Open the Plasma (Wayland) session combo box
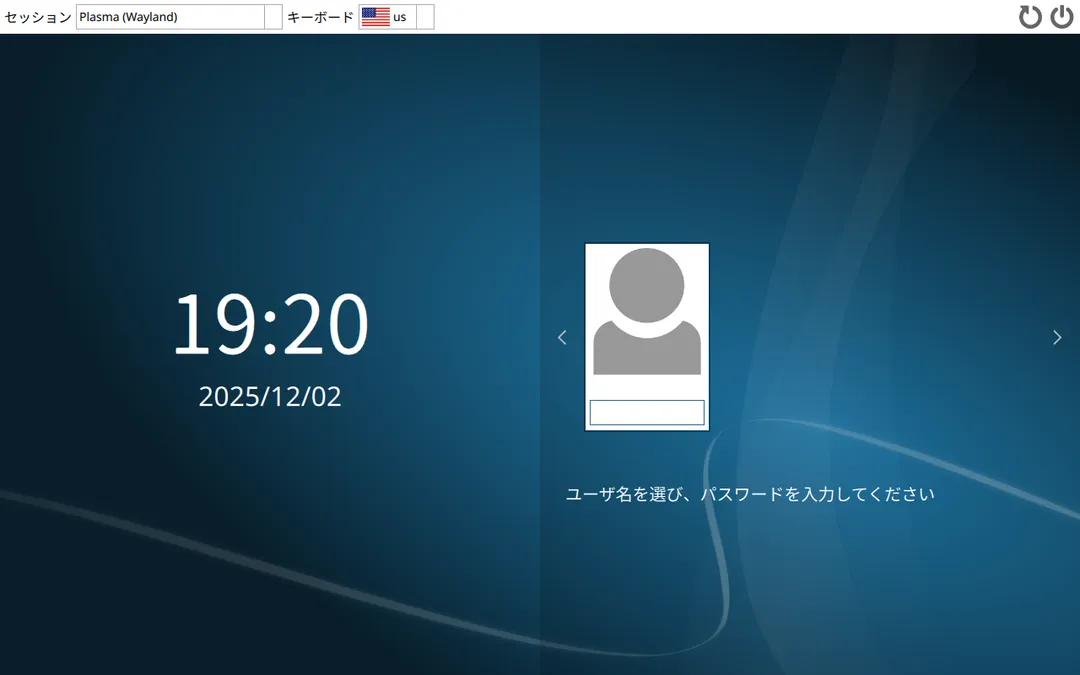The image size is (1080, 675). (170, 17)
